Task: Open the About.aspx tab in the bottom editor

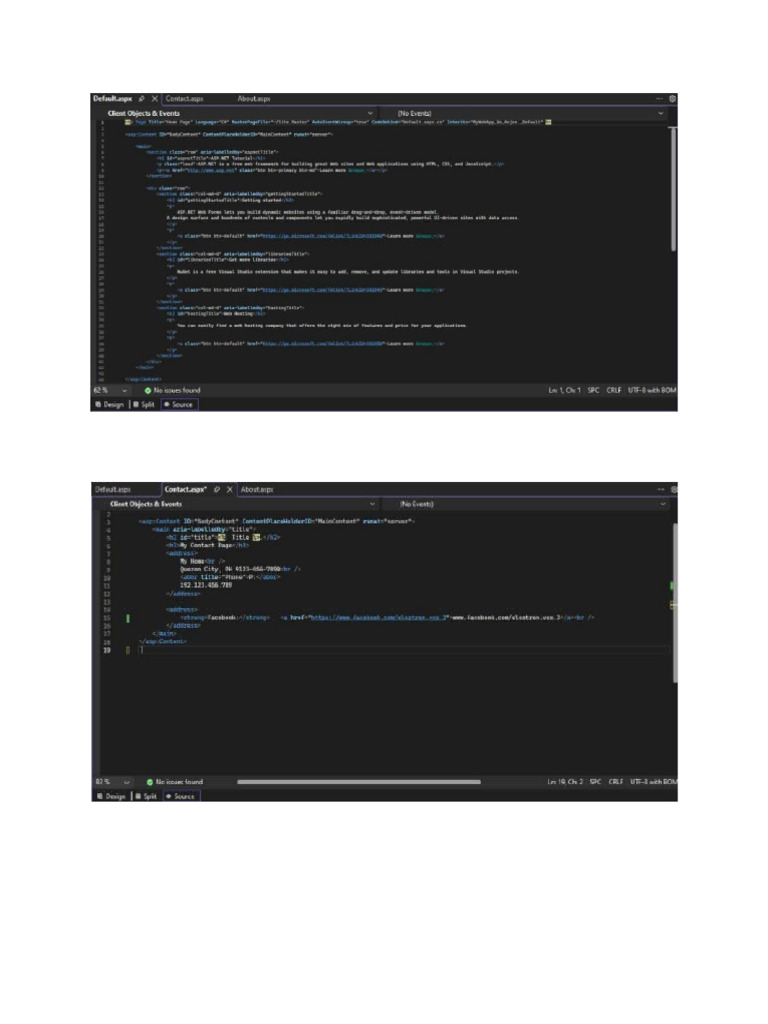Action: click(257, 489)
